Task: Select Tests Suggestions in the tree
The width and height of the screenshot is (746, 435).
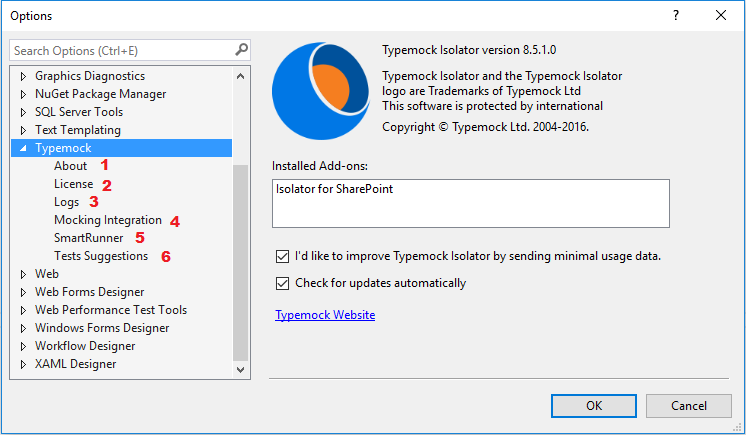Action: point(100,256)
